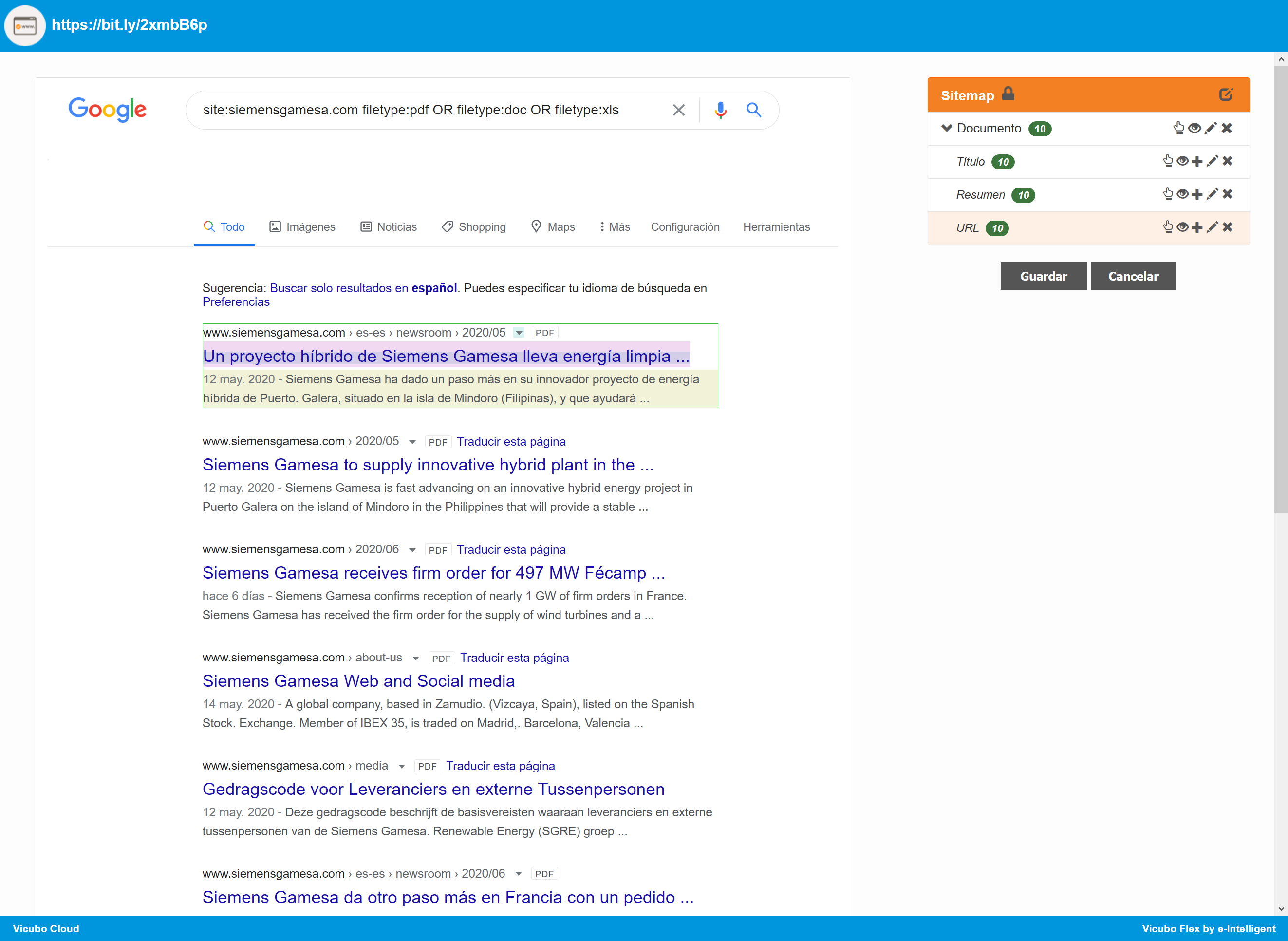
Task: Toggle the eye preview for URL
Action: point(1183,227)
